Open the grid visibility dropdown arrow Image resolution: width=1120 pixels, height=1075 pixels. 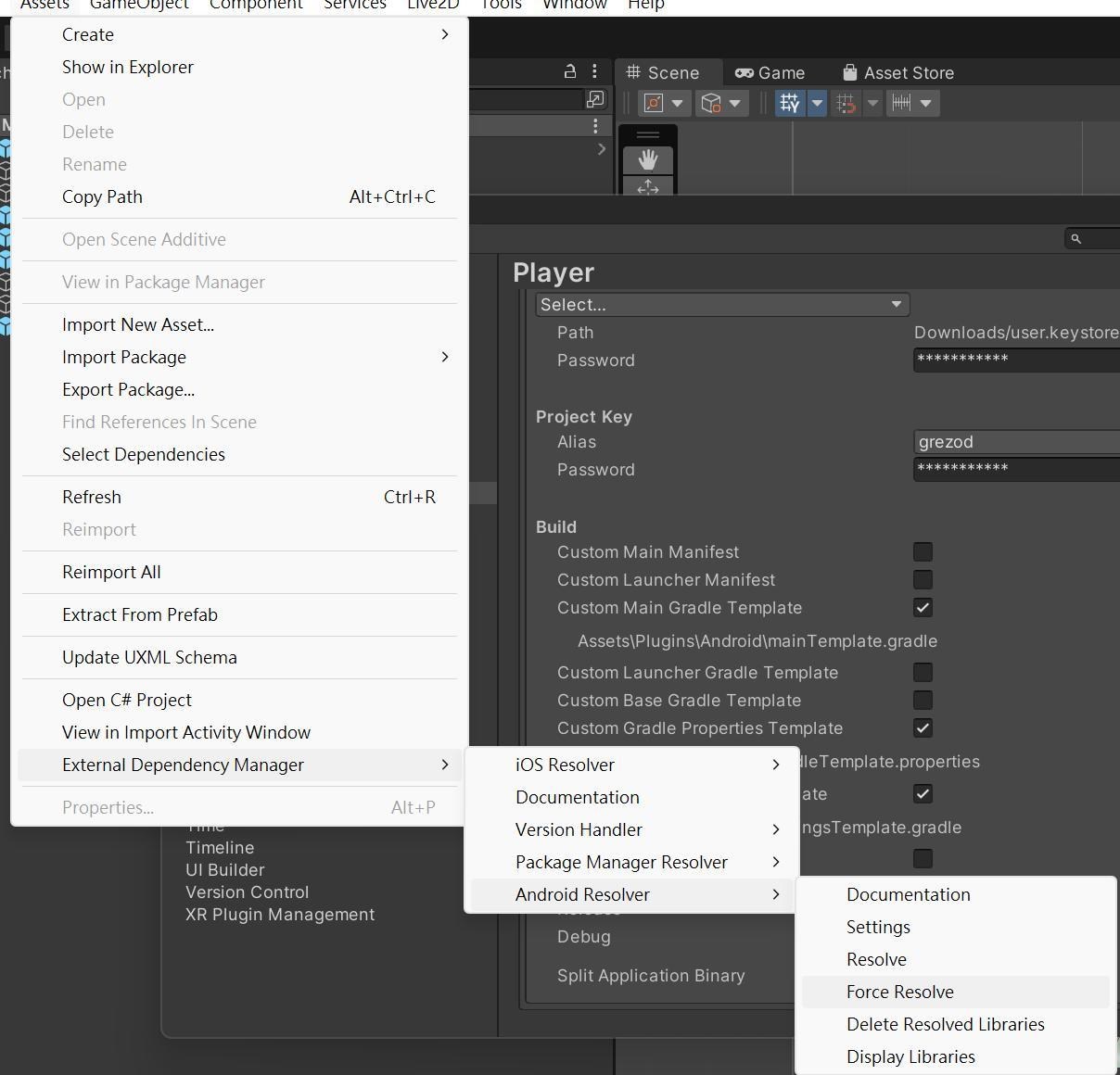pos(817,103)
